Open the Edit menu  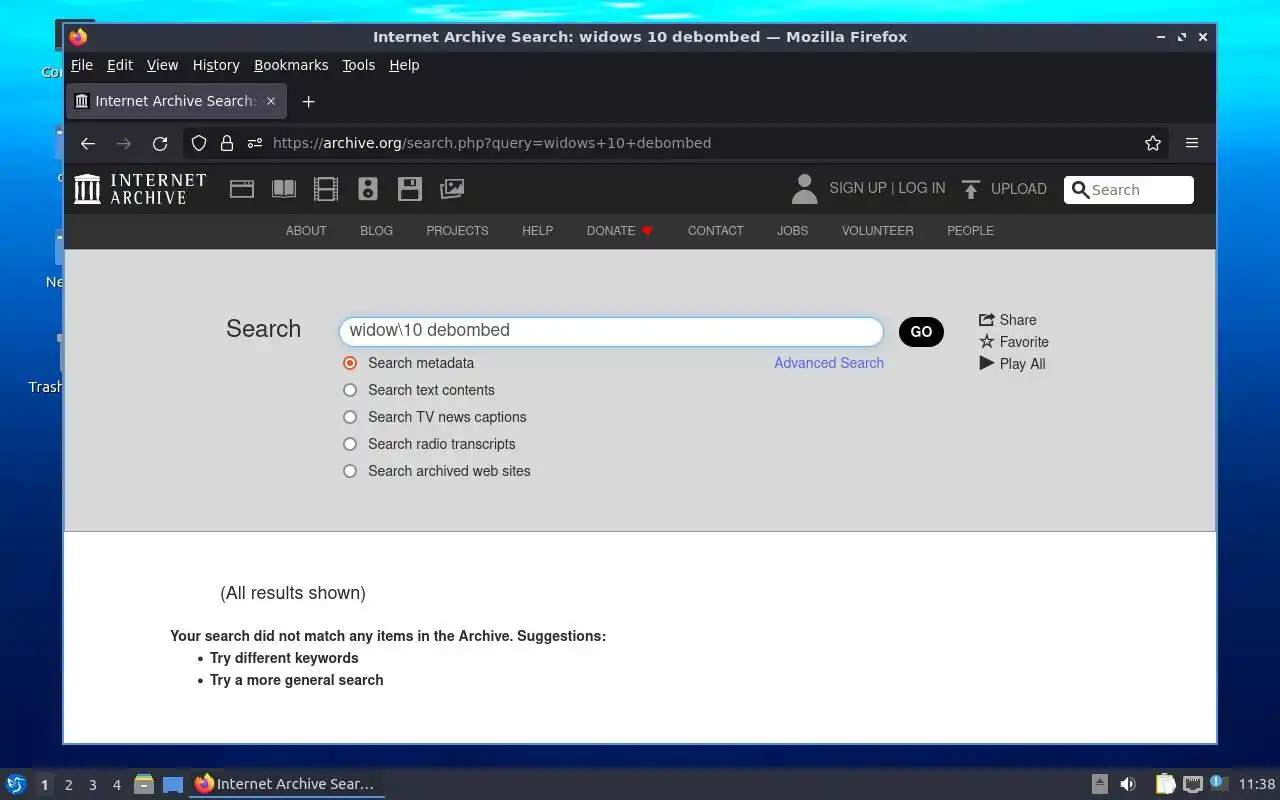coord(120,65)
